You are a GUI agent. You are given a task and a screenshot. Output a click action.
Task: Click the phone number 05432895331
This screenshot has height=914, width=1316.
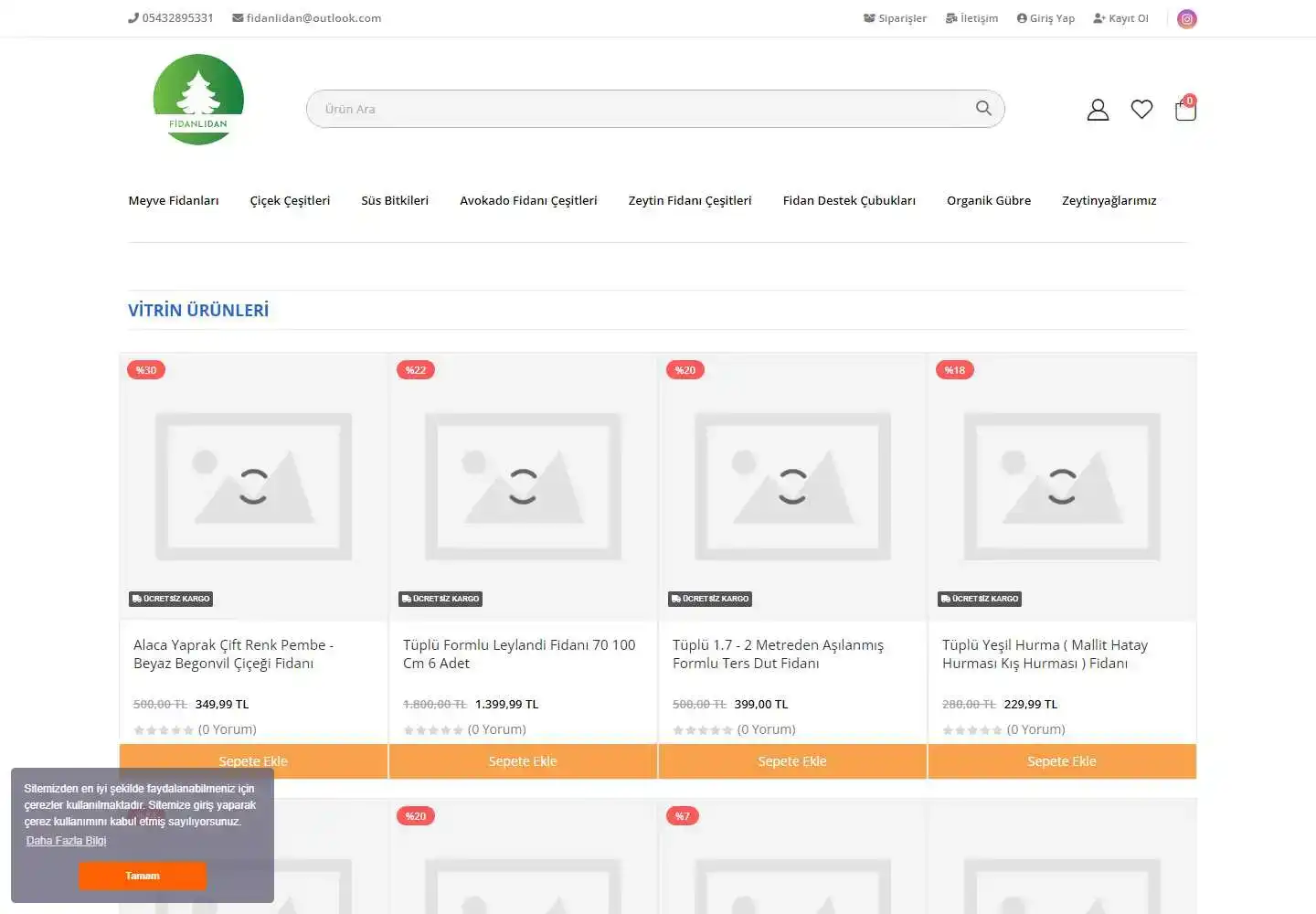pos(170,17)
